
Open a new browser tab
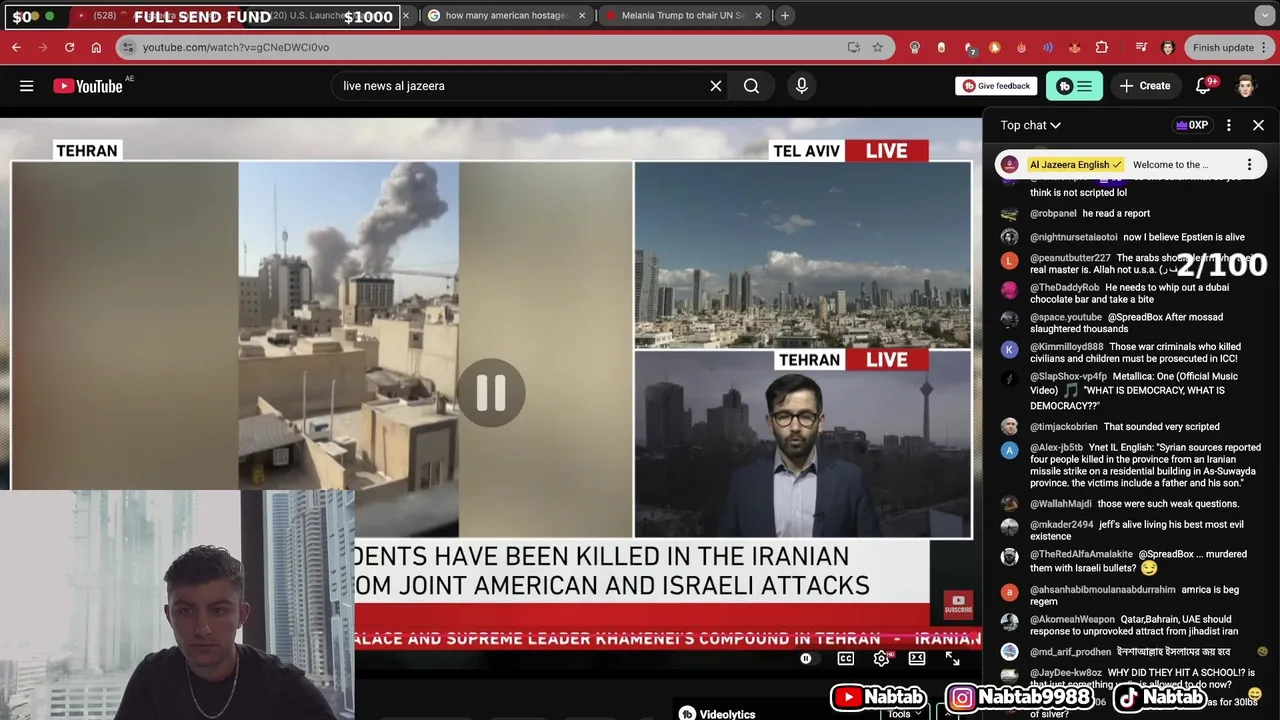click(x=785, y=16)
